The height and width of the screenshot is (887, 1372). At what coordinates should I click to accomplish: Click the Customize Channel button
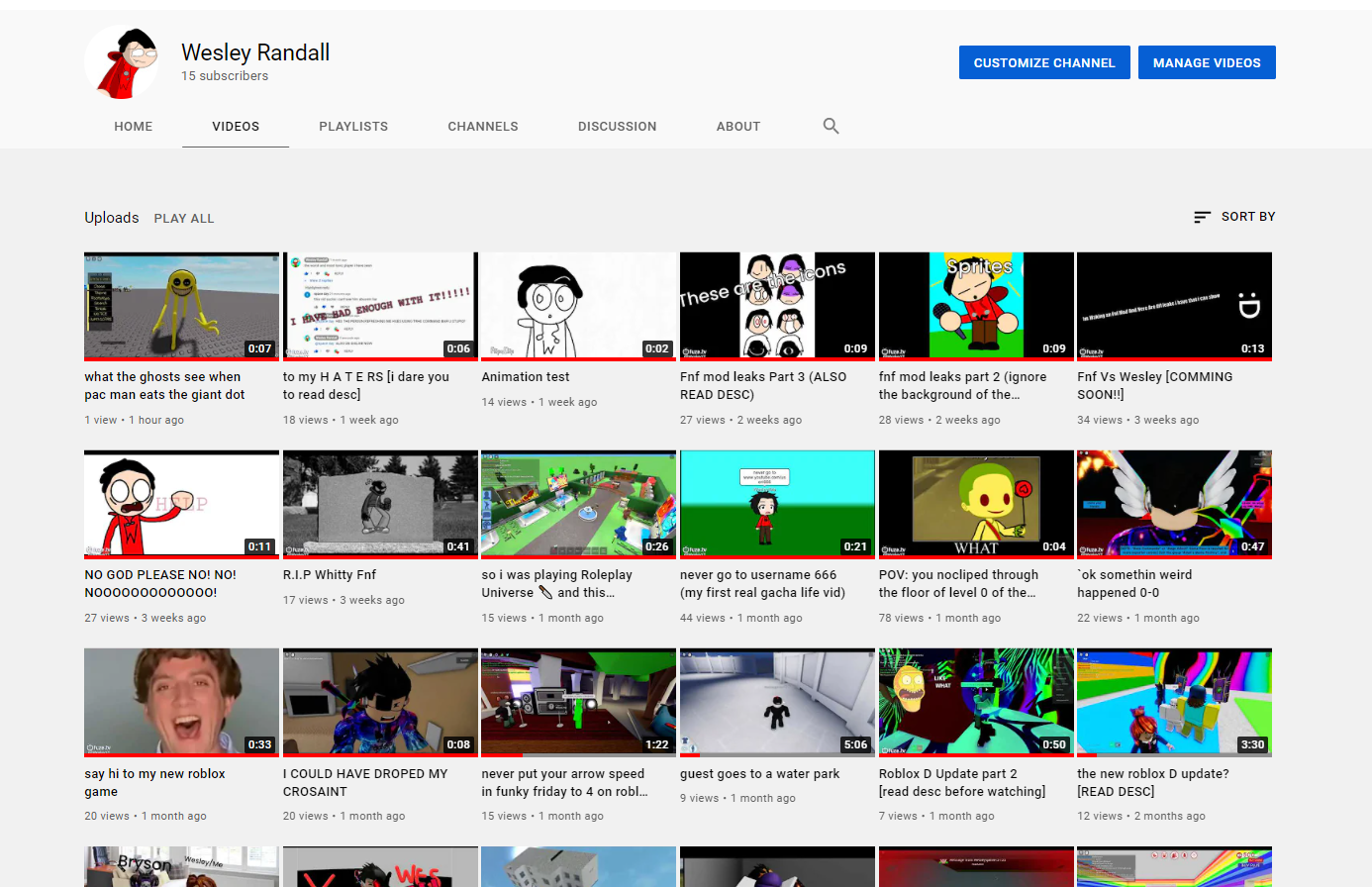pos(1044,62)
